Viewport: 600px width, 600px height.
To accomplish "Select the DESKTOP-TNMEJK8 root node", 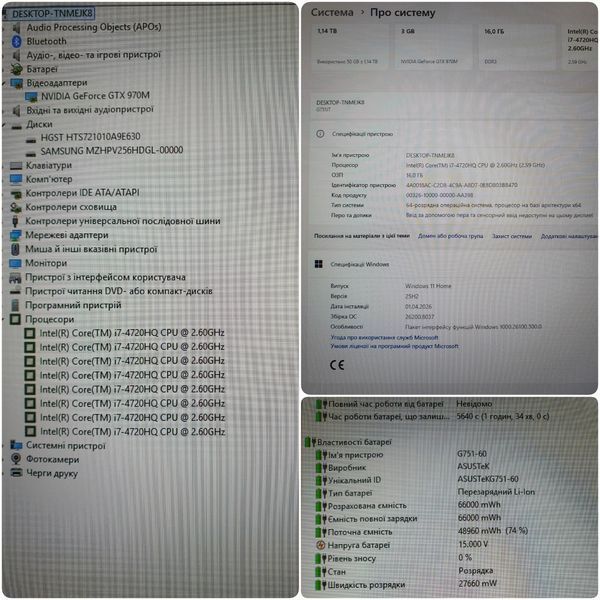I will point(52,13).
